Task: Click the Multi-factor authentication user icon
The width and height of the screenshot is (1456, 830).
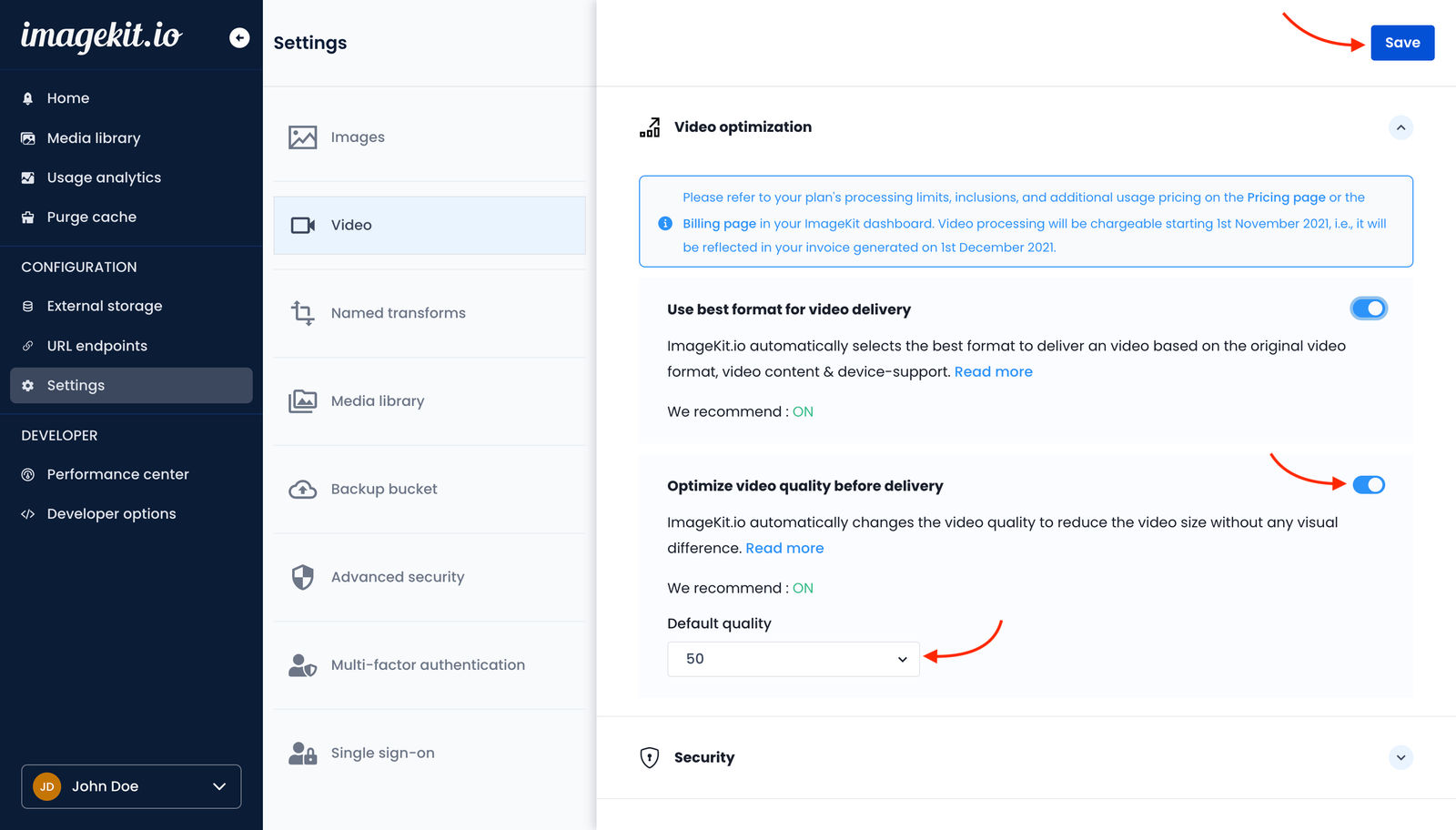Action: pyautogui.click(x=303, y=665)
